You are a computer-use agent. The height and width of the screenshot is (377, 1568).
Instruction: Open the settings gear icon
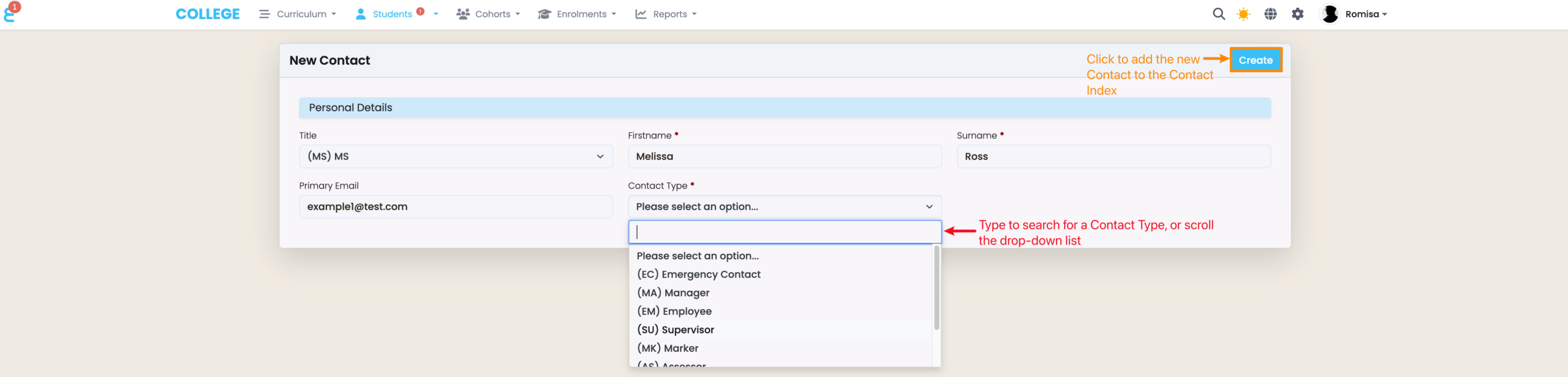pos(1297,14)
